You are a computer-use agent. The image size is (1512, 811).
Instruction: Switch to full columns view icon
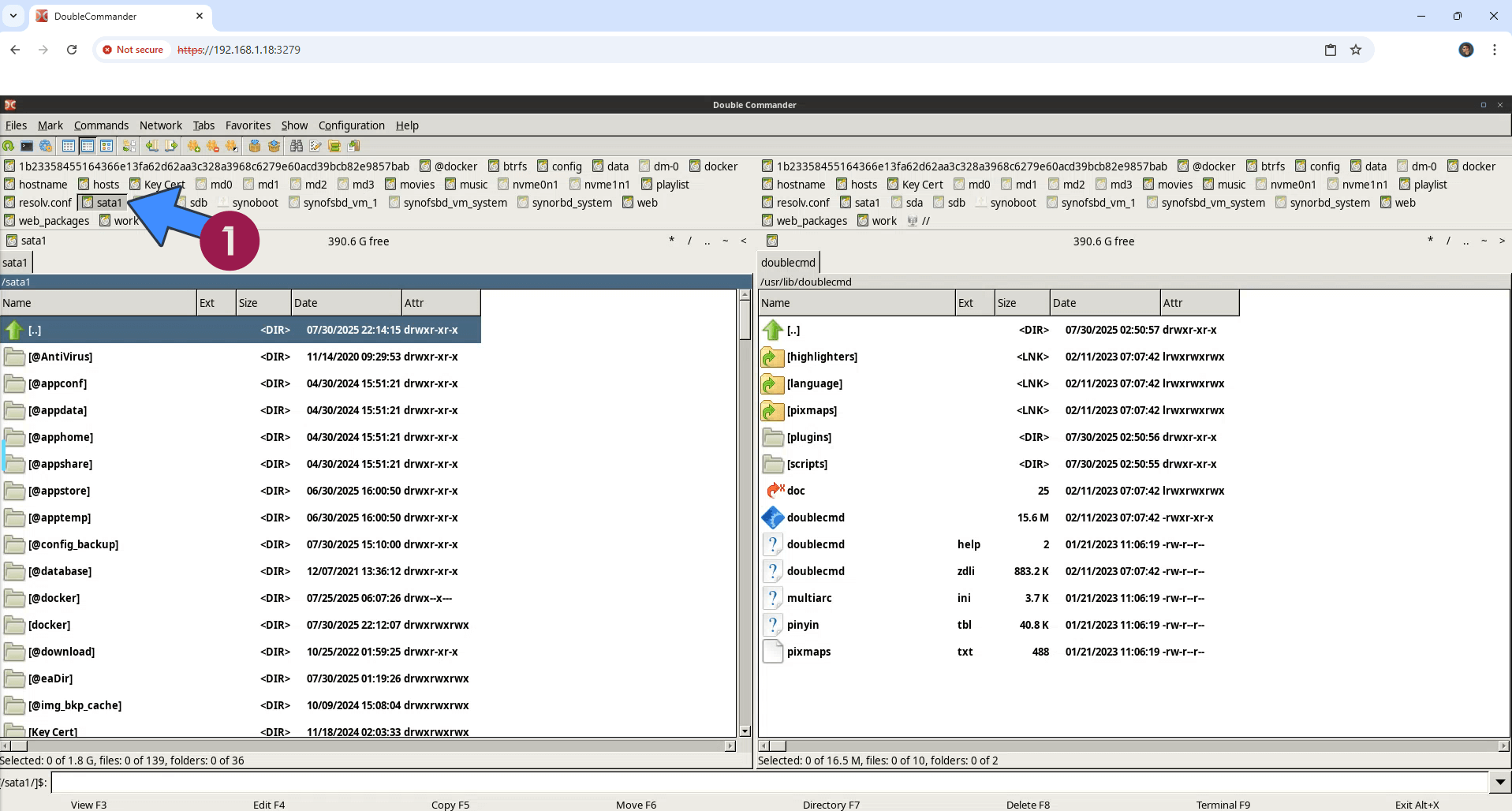coord(88,146)
